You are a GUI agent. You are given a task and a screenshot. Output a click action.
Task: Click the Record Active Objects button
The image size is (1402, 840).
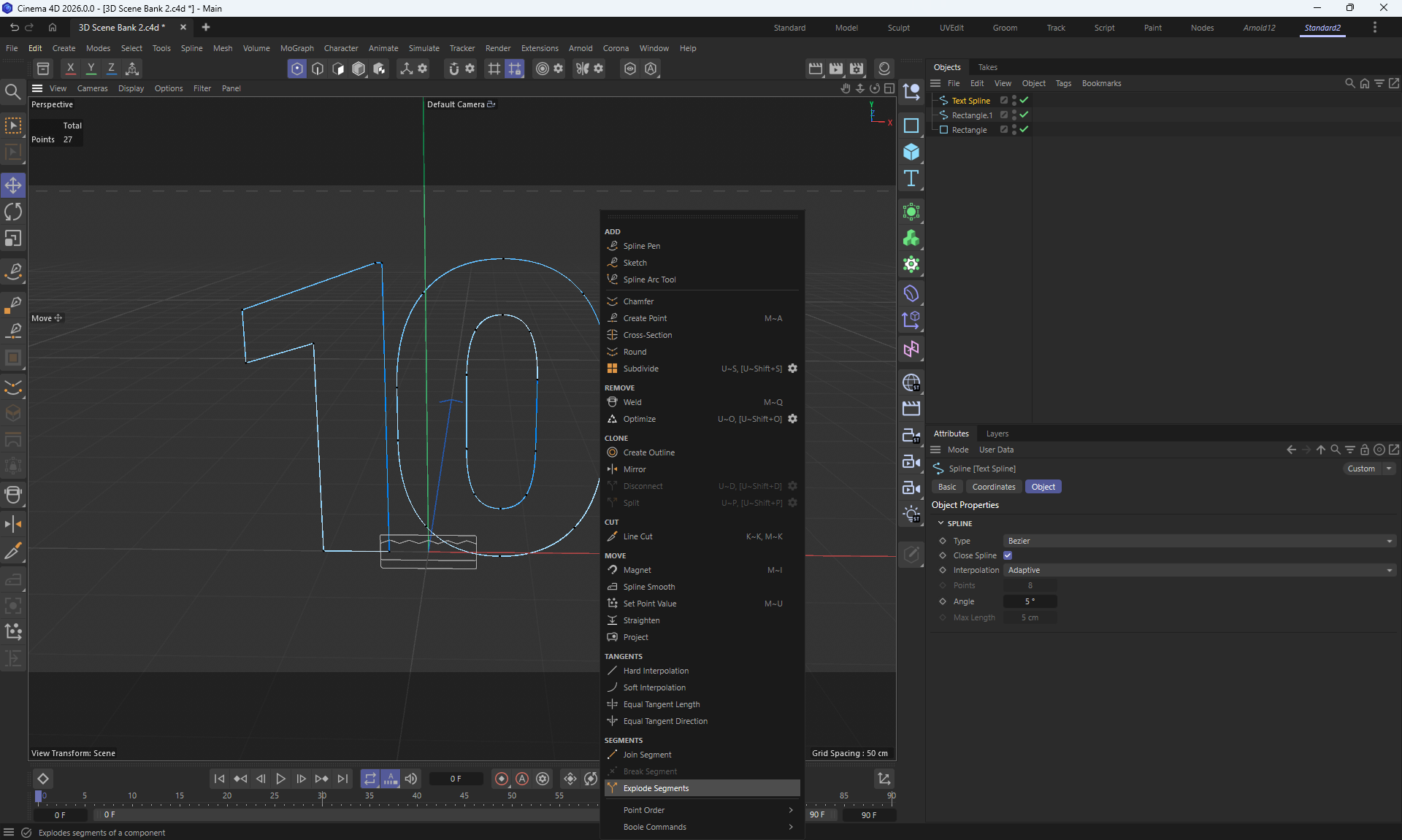pos(501,779)
